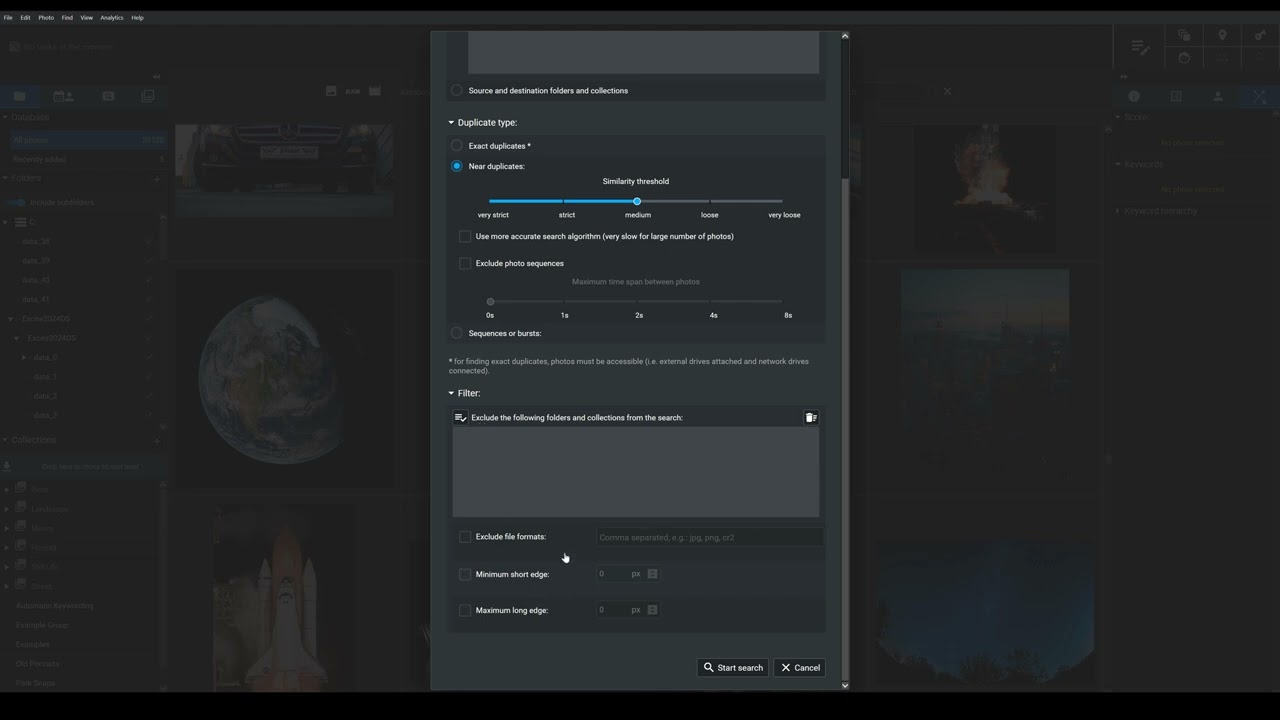Collapse the Filter section

tap(451, 393)
